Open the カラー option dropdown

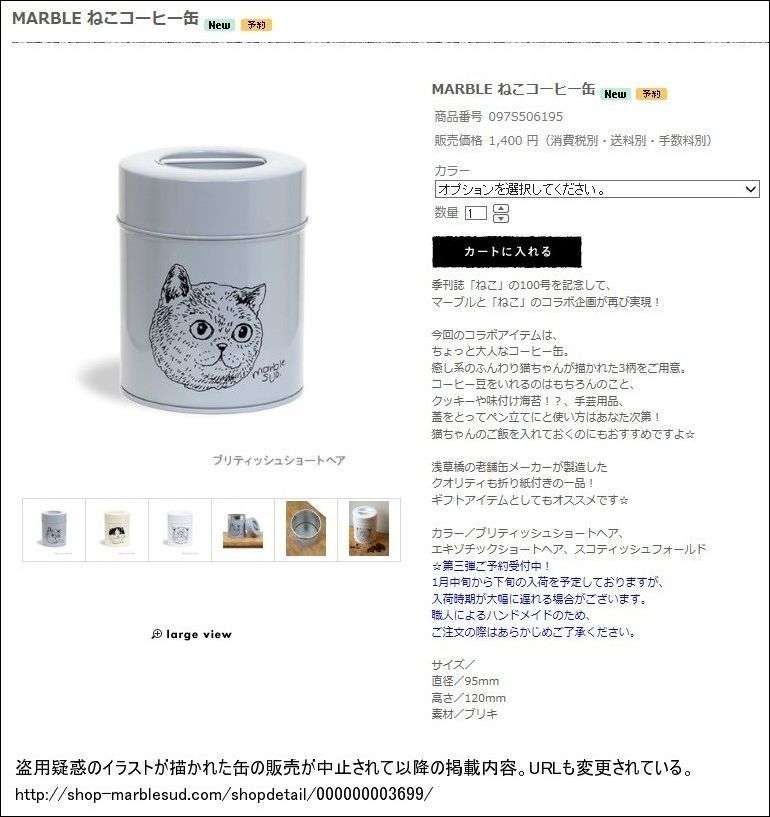[597, 189]
